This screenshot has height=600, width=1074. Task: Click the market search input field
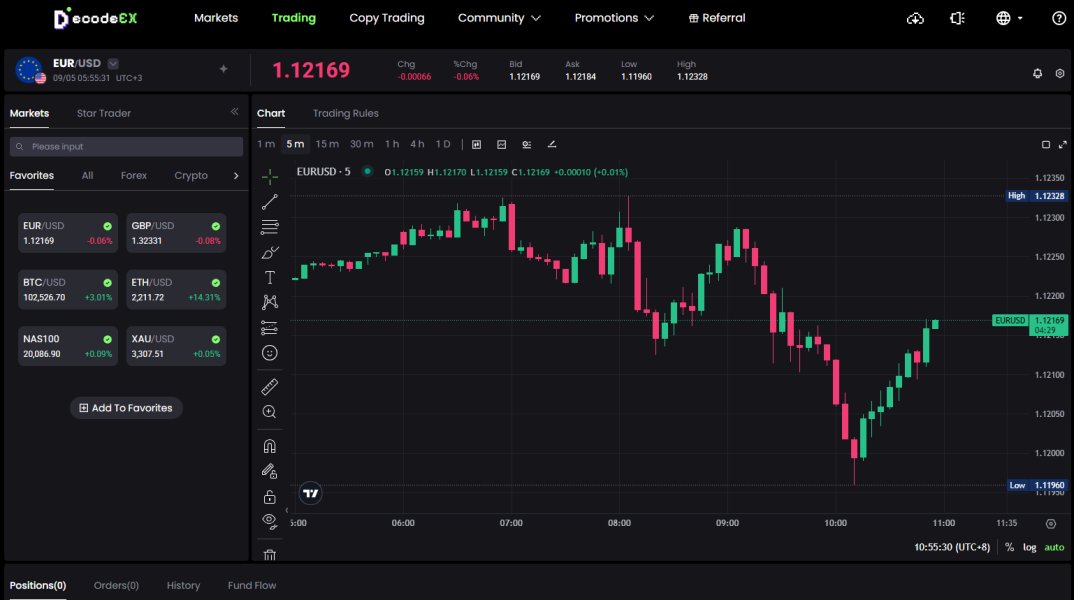pyautogui.click(x=126, y=147)
